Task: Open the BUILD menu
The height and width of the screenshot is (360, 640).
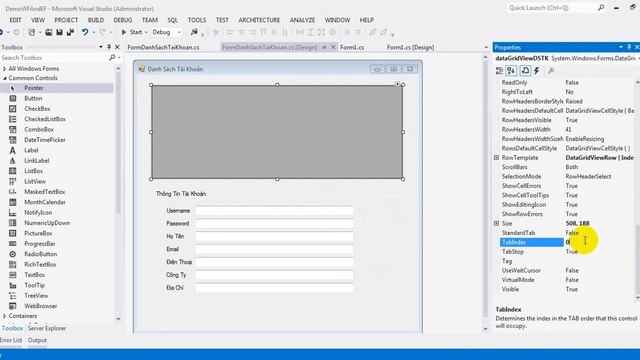Action: 96,20
